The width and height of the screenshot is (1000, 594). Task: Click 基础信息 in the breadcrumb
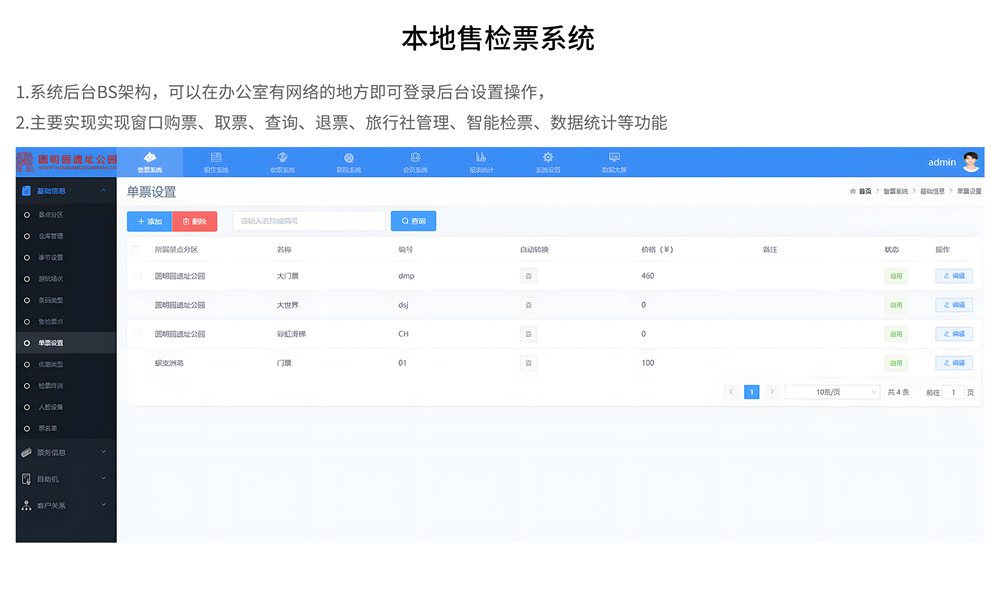coord(932,191)
